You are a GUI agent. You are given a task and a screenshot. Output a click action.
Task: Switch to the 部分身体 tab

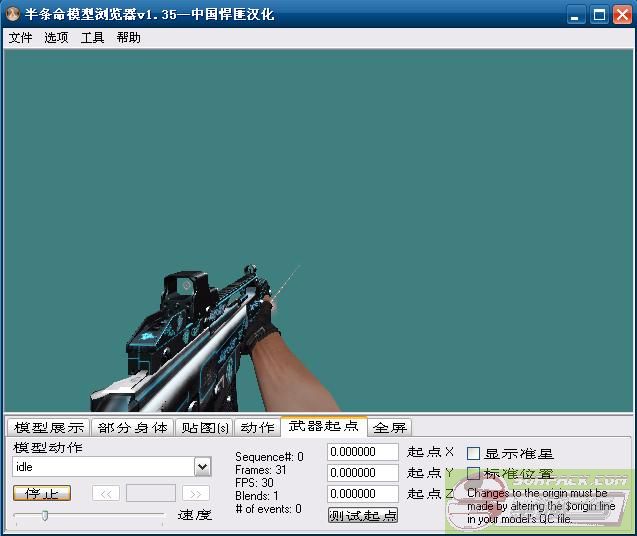coord(133,428)
